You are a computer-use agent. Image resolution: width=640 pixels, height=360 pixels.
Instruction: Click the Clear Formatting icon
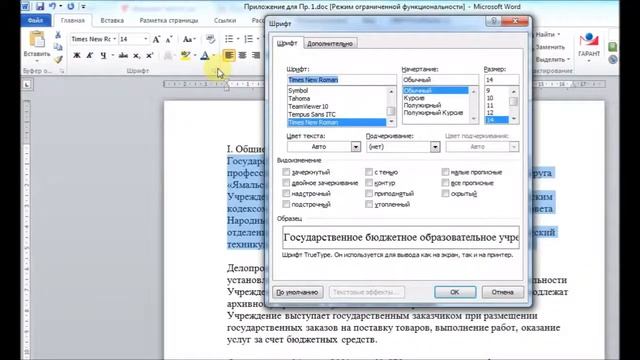click(x=210, y=39)
